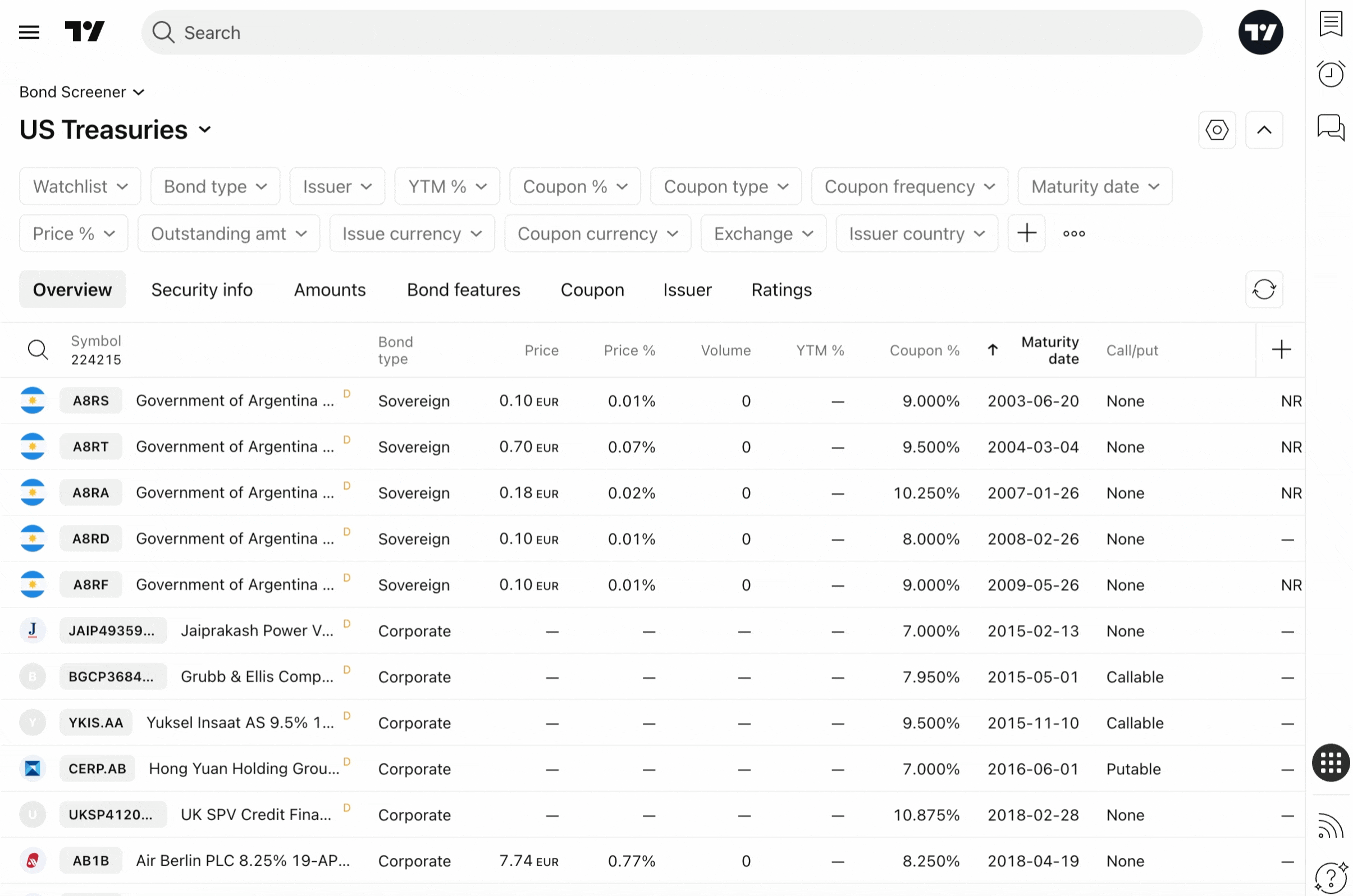Open the alerts clock icon
Image resolution: width=1353 pixels, height=896 pixels.
click(1330, 74)
